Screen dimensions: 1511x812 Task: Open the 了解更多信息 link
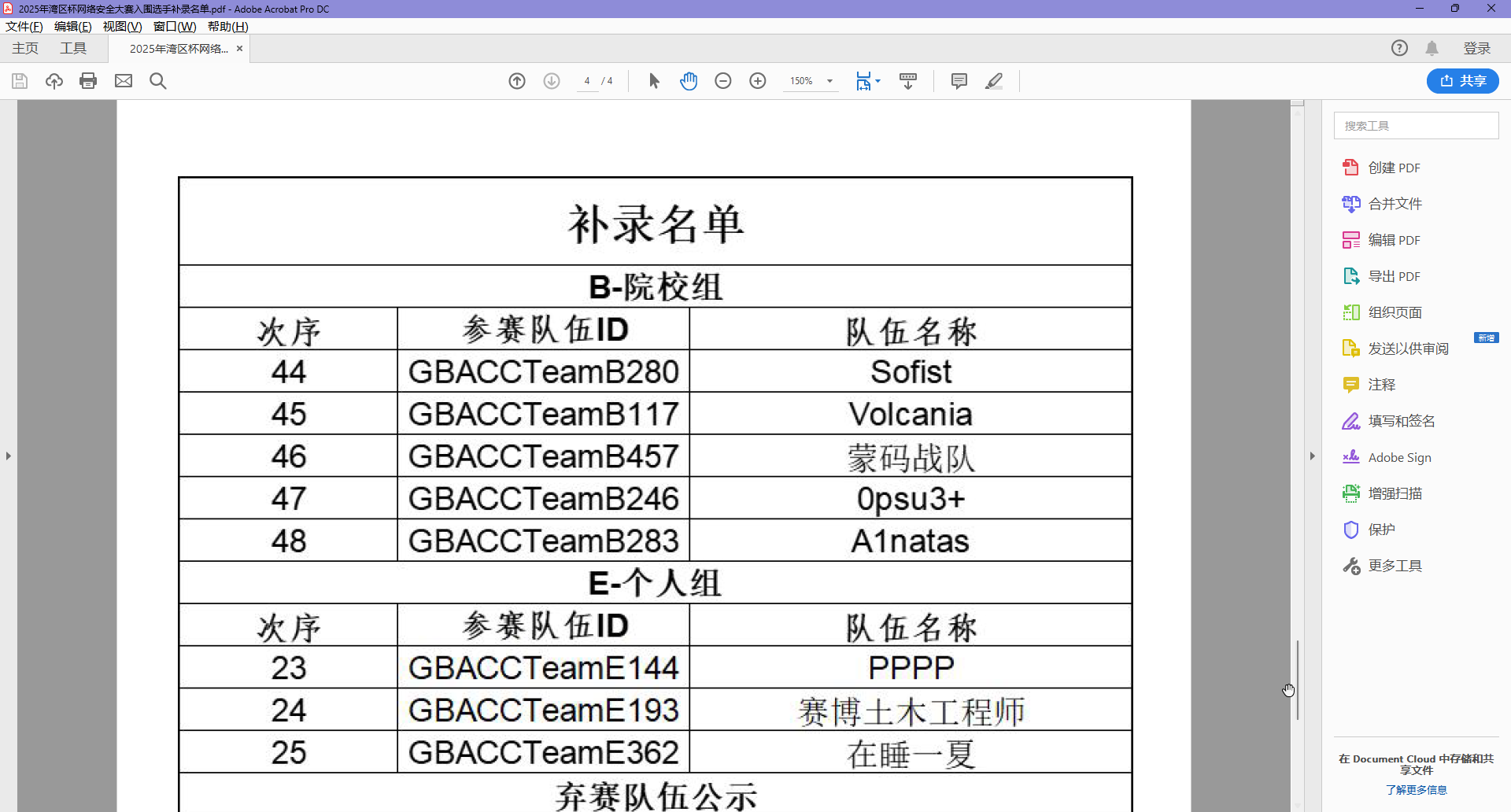point(1416,790)
